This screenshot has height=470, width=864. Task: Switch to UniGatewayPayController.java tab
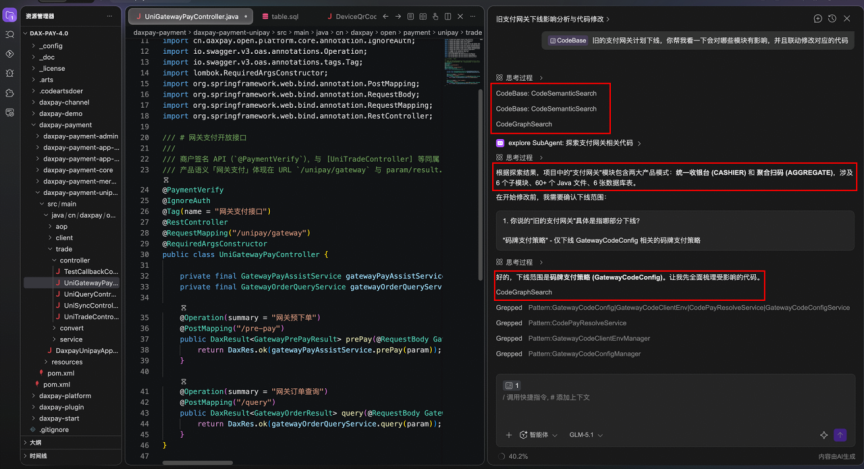pyautogui.click(x=191, y=17)
